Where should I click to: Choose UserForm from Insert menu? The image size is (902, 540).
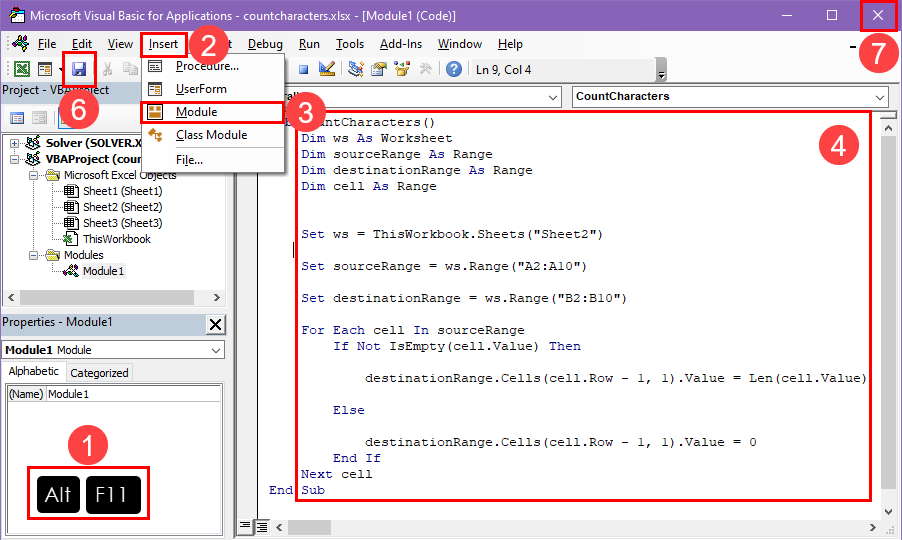tap(213, 89)
